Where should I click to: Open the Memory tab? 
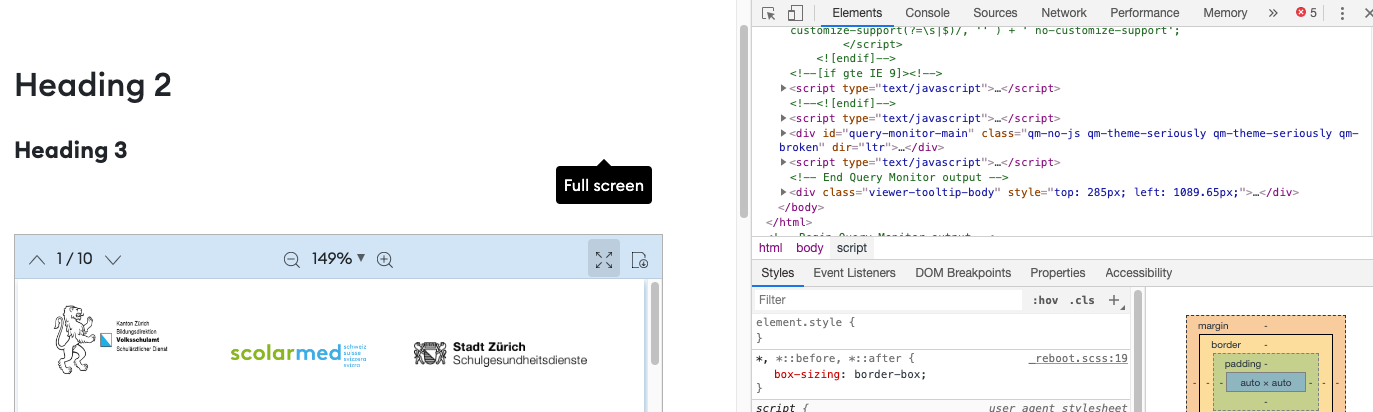click(x=1225, y=13)
